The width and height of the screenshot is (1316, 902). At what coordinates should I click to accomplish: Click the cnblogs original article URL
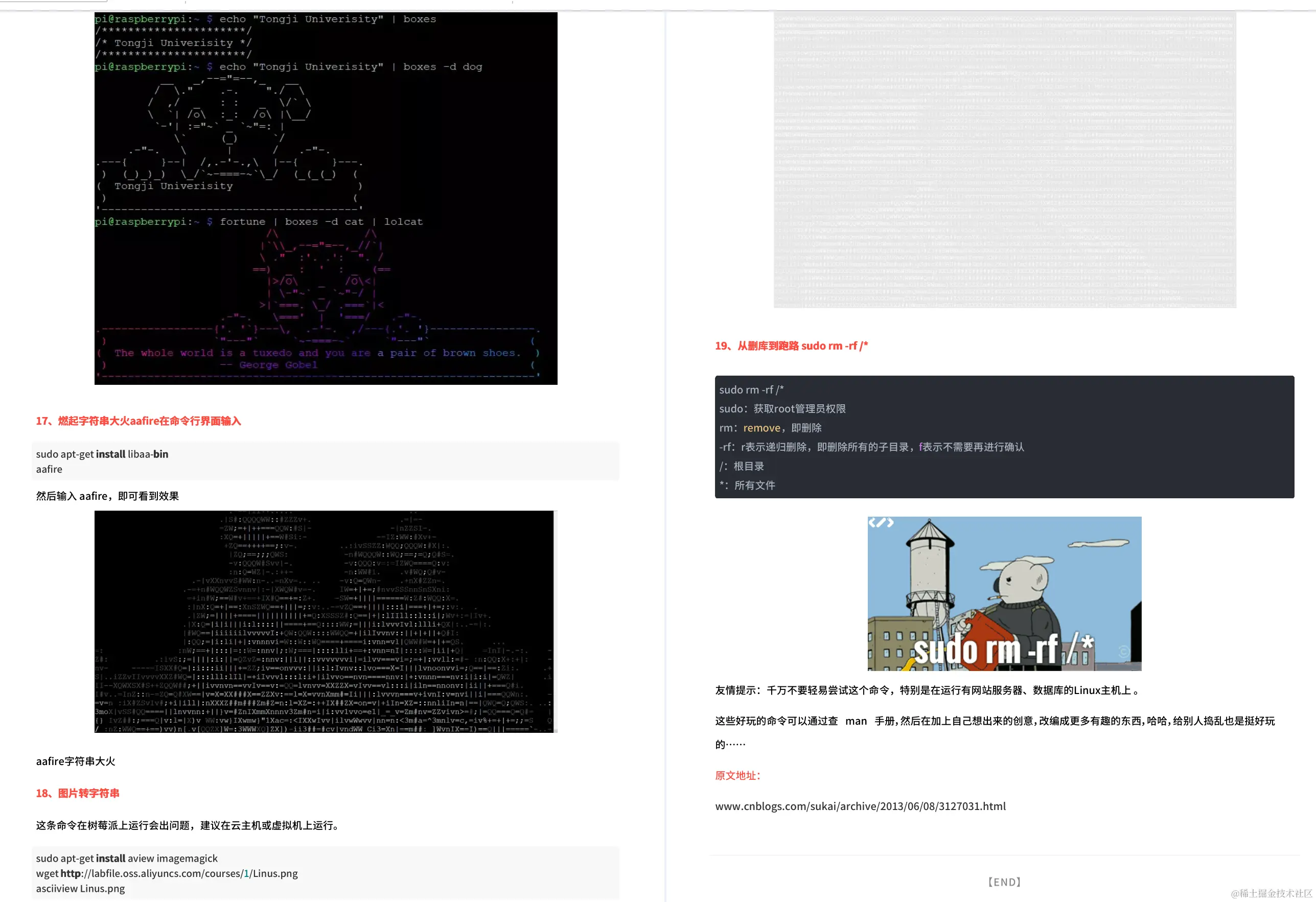[860, 806]
